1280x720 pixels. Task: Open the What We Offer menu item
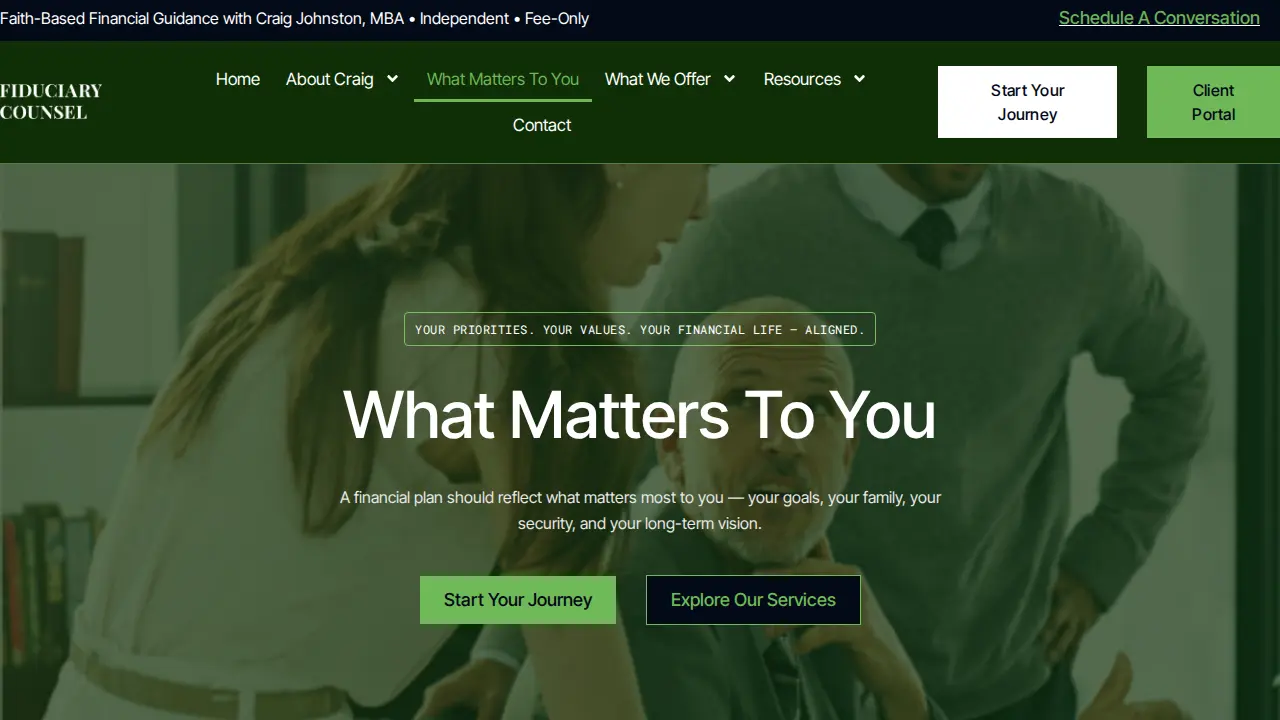coord(658,79)
